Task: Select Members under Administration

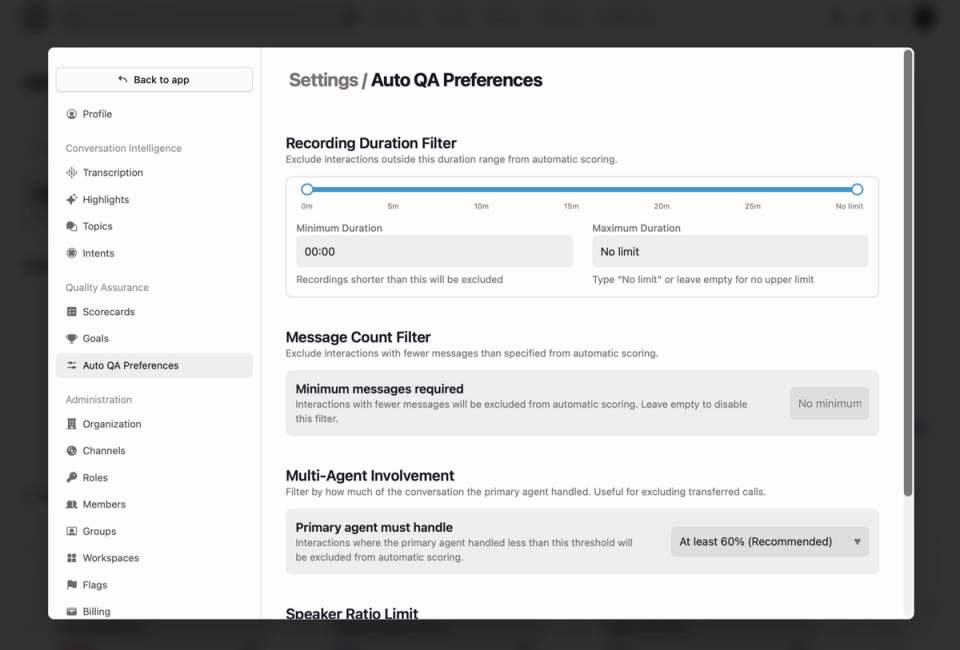Action: point(101,504)
